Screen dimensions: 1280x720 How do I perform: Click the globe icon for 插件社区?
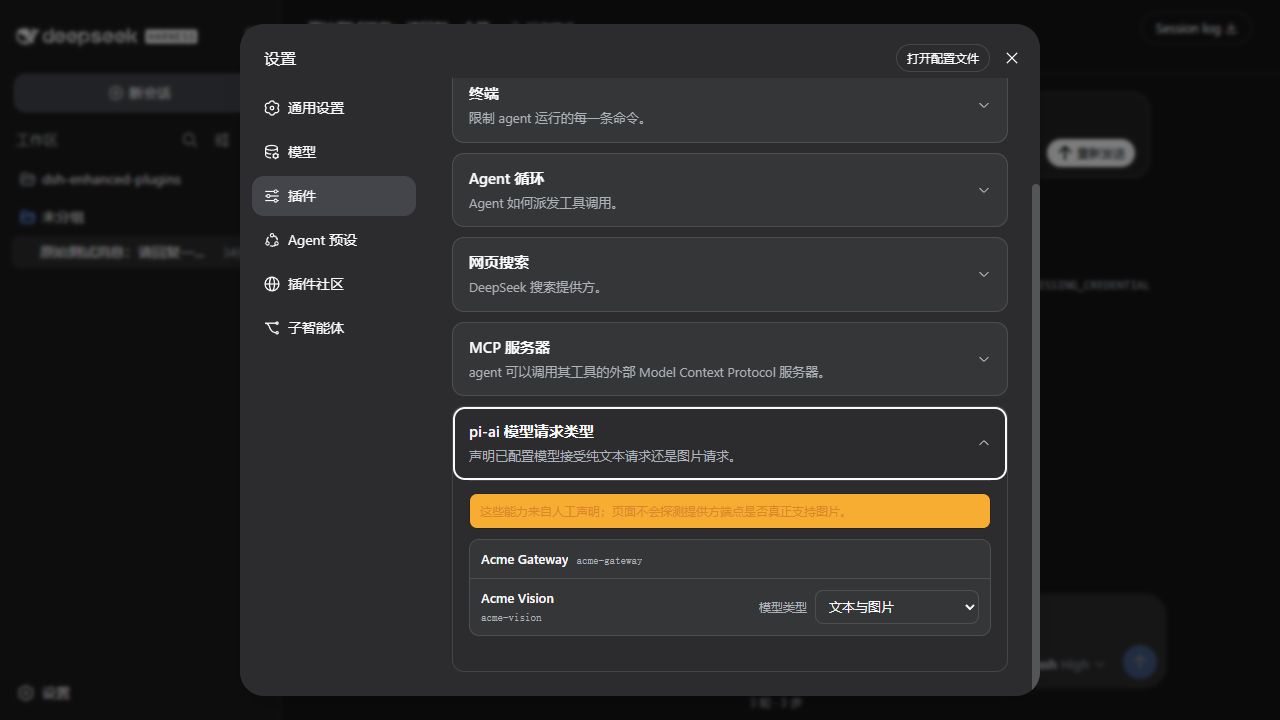[x=272, y=284]
